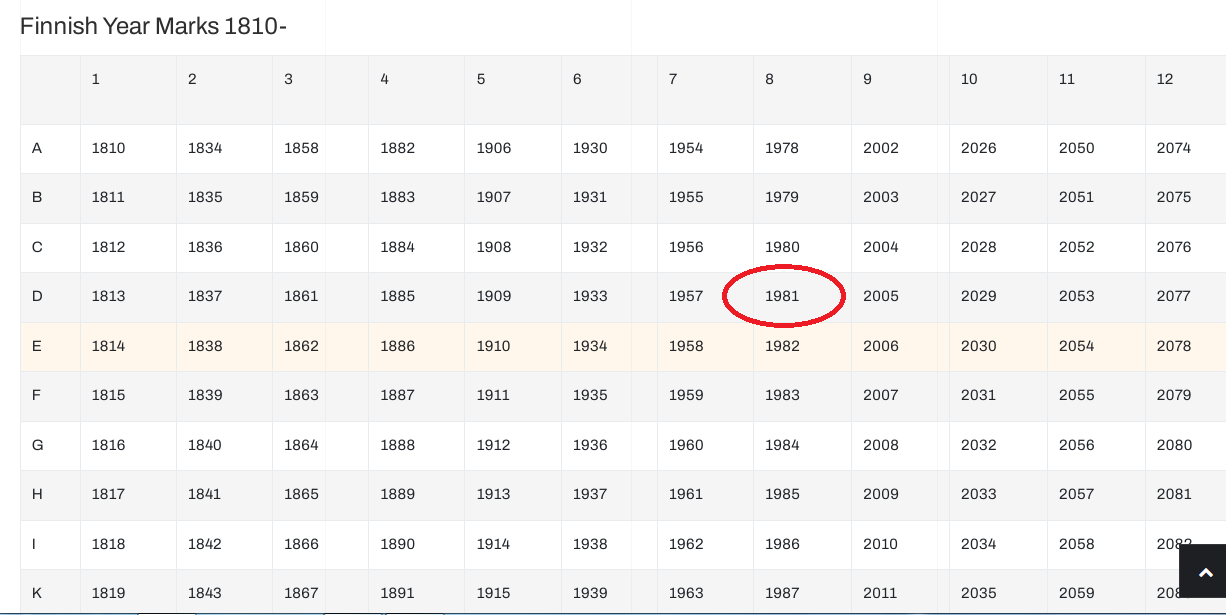
Task: Select the 1839 cell in row F
Action: (205, 395)
